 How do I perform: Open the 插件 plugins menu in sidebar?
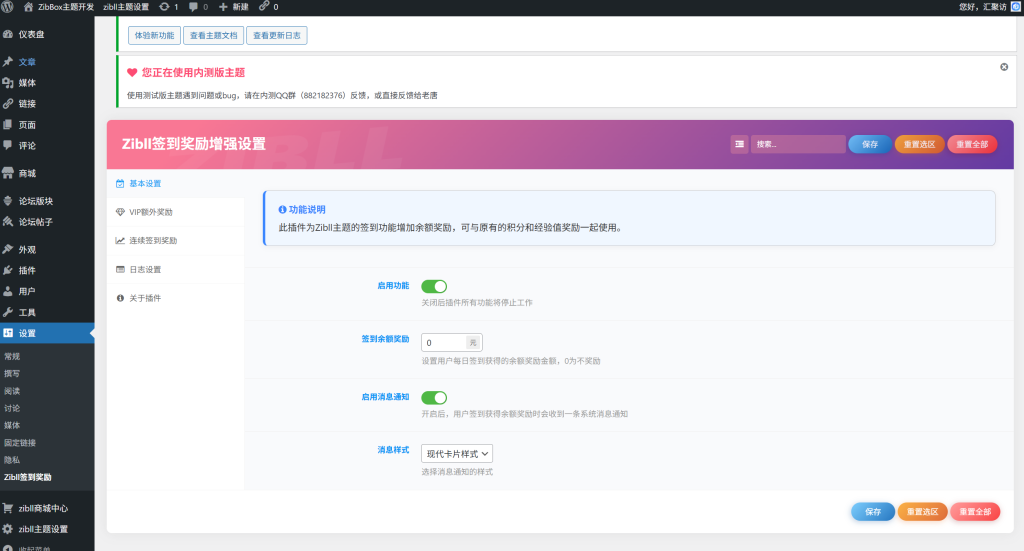pos(27,270)
